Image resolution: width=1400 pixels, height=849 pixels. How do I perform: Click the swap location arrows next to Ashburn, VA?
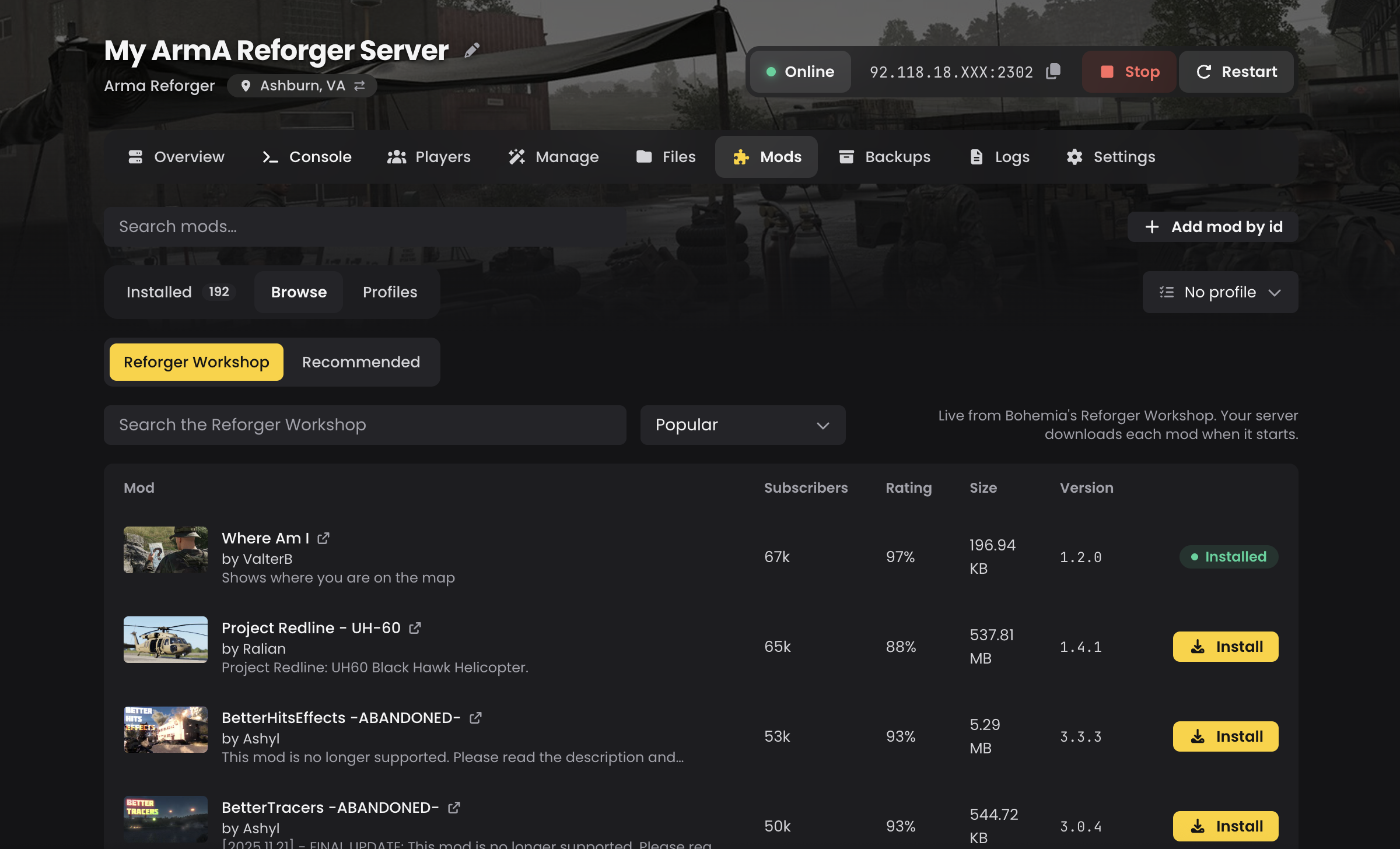click(x=359, y=86)
